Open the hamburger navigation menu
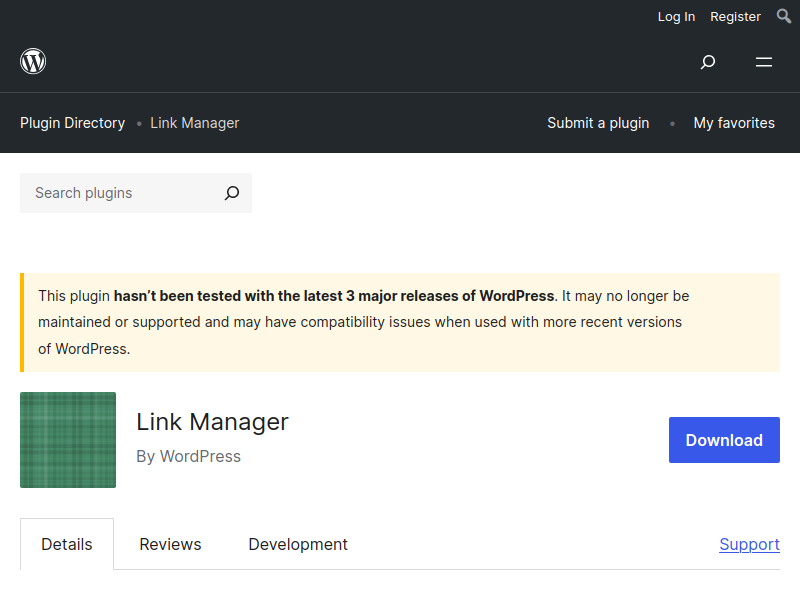Screen dimensions: 800x600 (764, 62)
